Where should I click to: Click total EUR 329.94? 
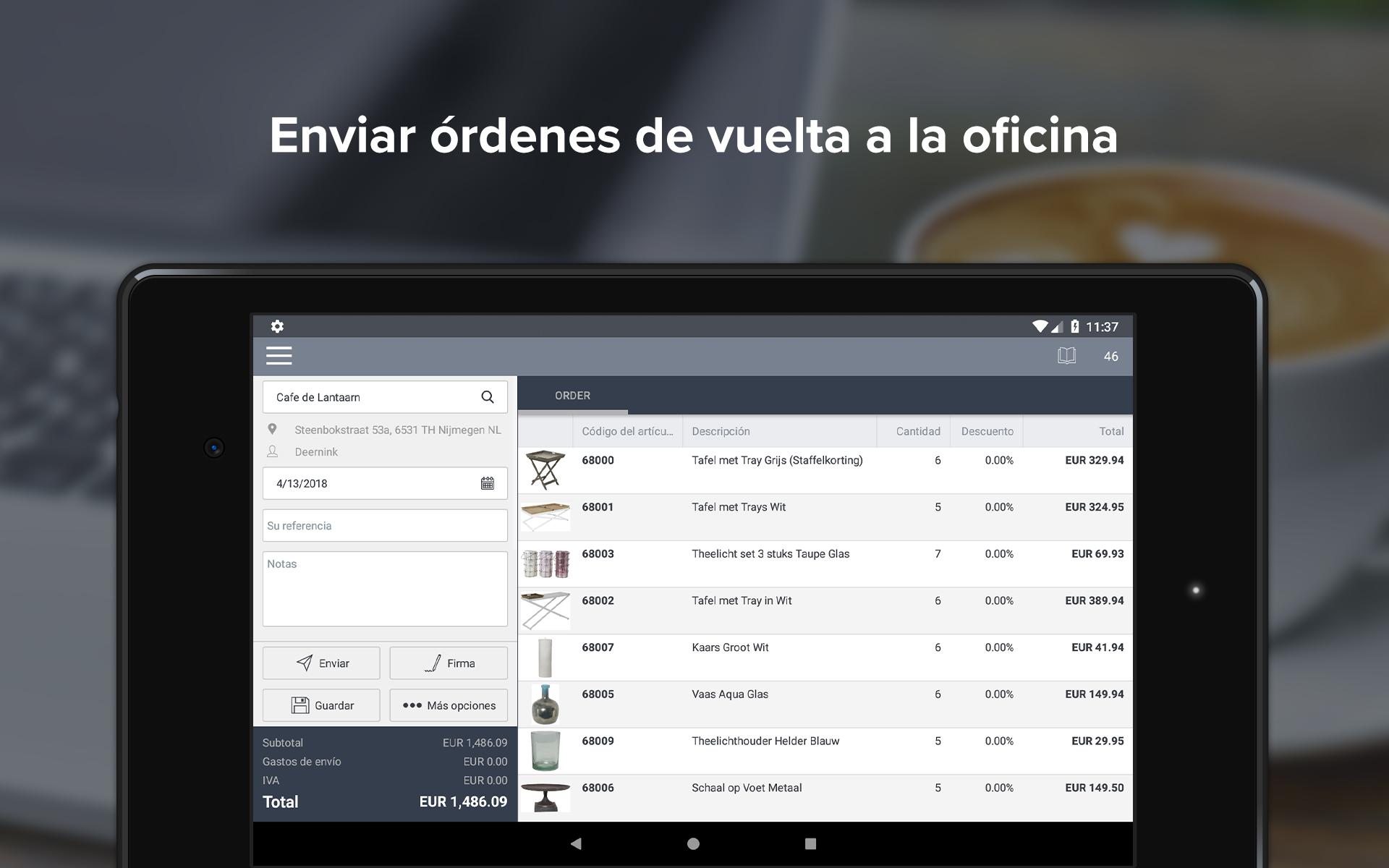click(1094, 460)
